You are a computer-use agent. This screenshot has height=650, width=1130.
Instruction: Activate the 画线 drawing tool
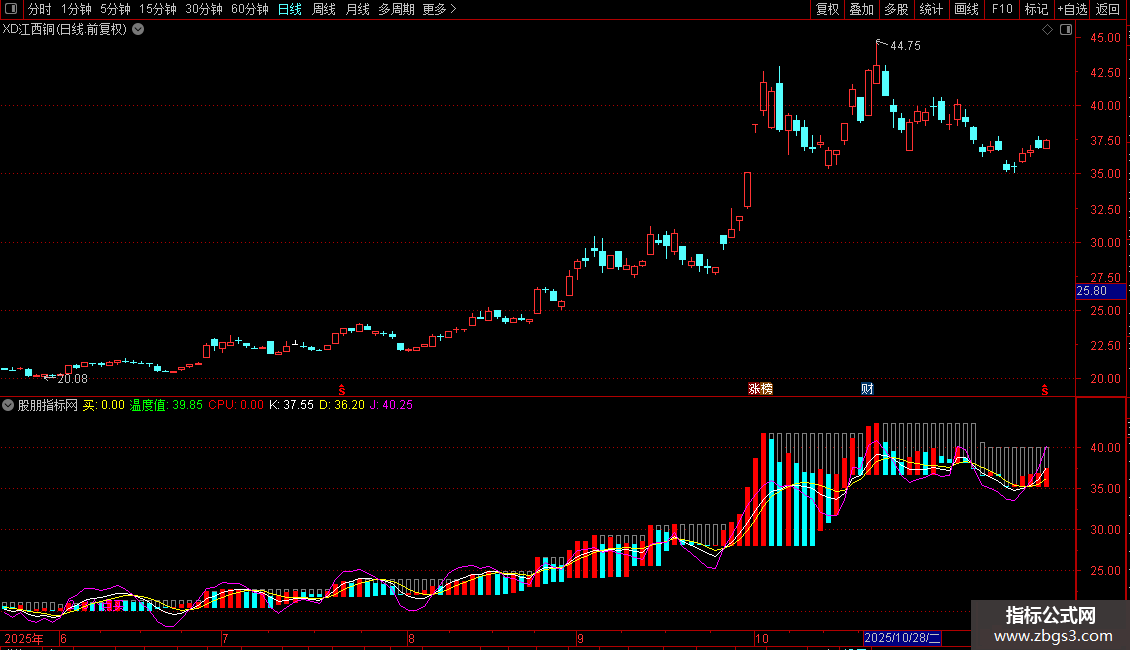[966, 9]
